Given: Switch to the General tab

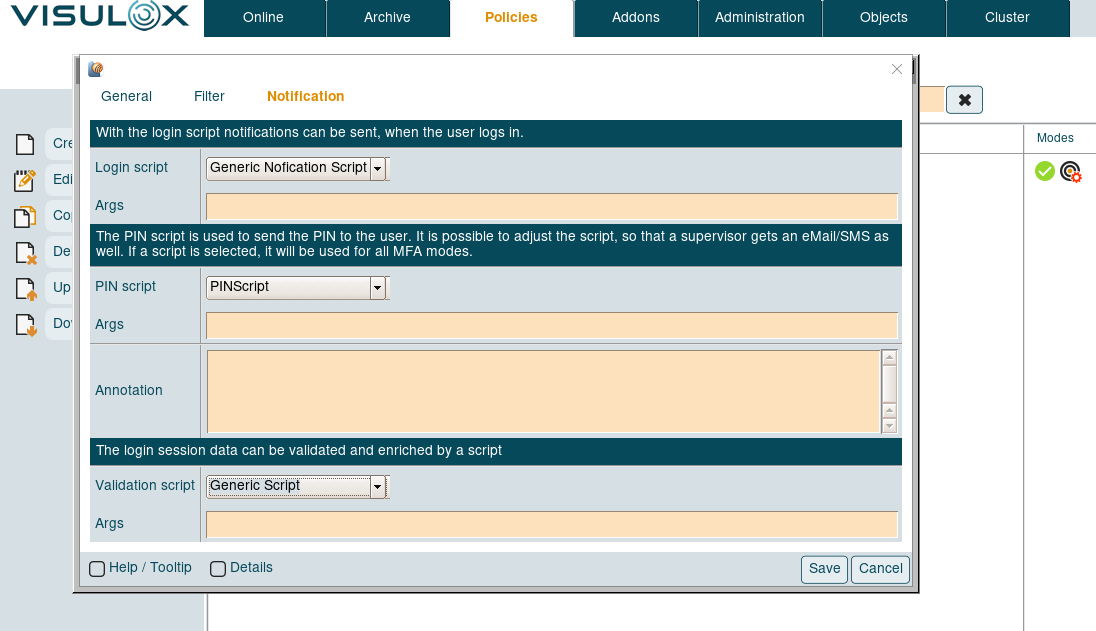Looking at the screenshot, I should coord(126,97).
